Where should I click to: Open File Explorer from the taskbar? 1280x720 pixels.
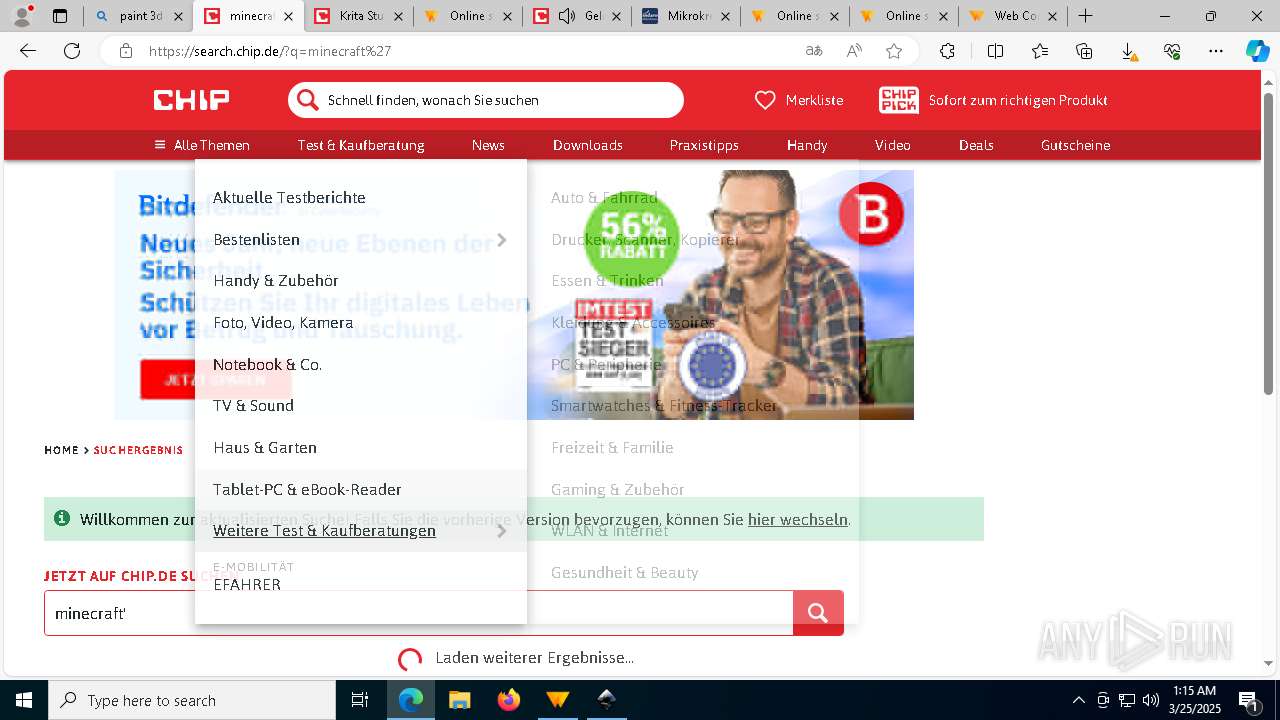click(x=459, y=700)
